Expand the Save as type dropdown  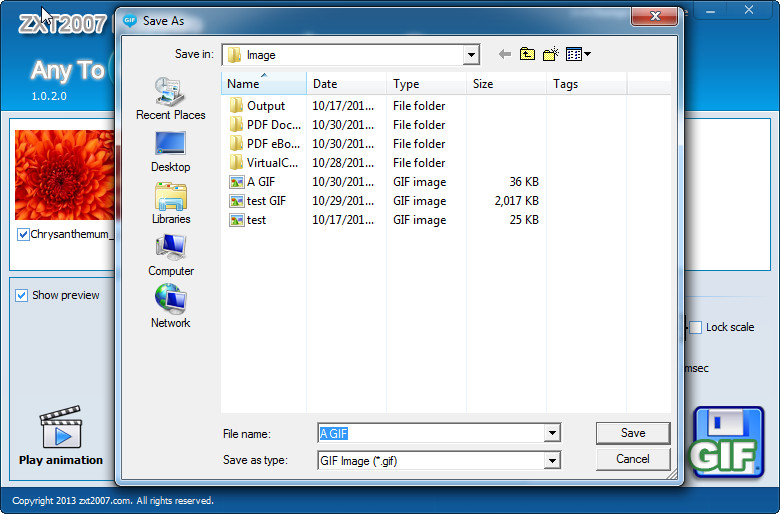click(x=552, y=461)
